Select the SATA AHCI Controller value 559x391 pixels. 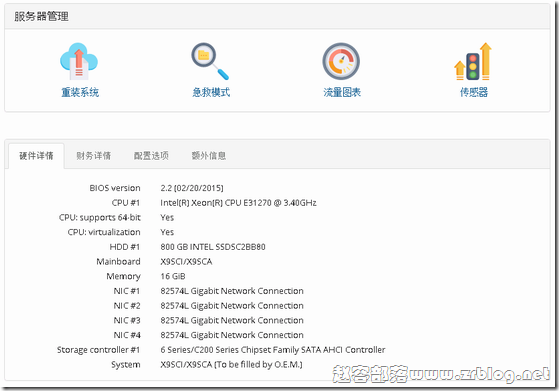[x=273, y=350]
